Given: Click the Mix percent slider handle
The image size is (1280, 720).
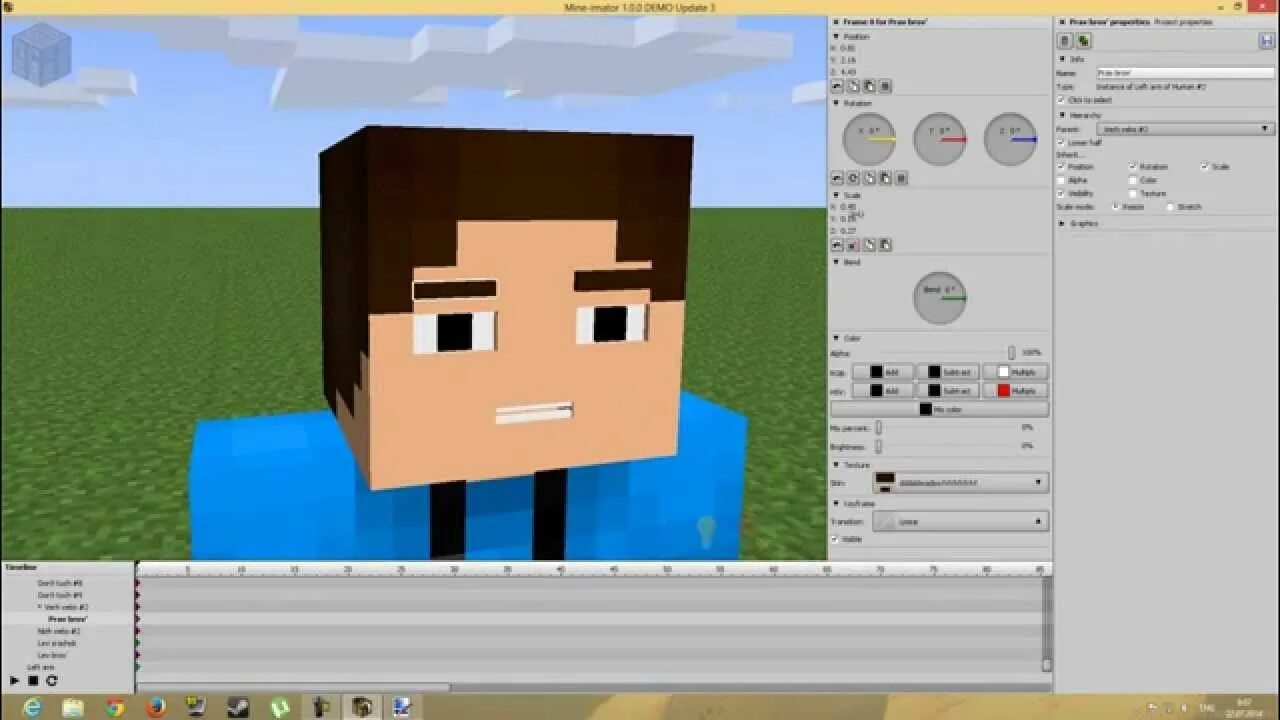Looking at the screenshot, I should click(878, 428).
